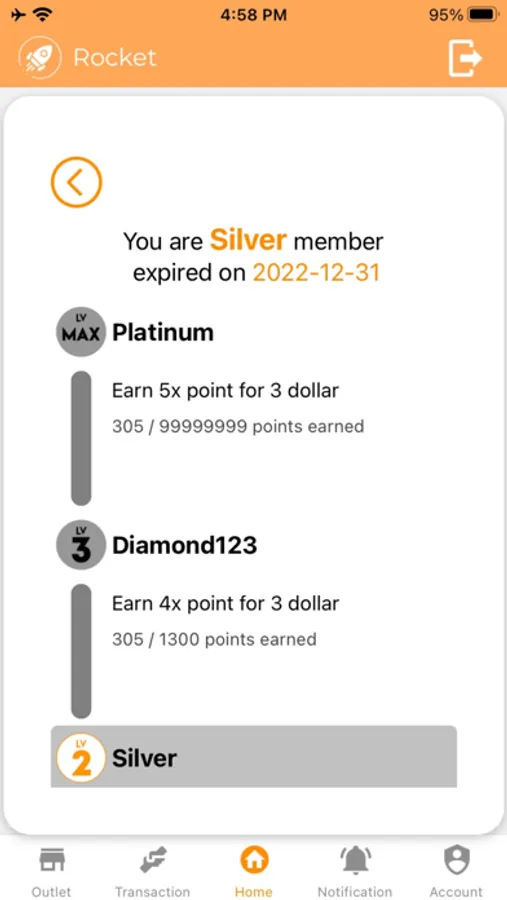
Task: Click the Platinum level heading
Action: point(163,332)
